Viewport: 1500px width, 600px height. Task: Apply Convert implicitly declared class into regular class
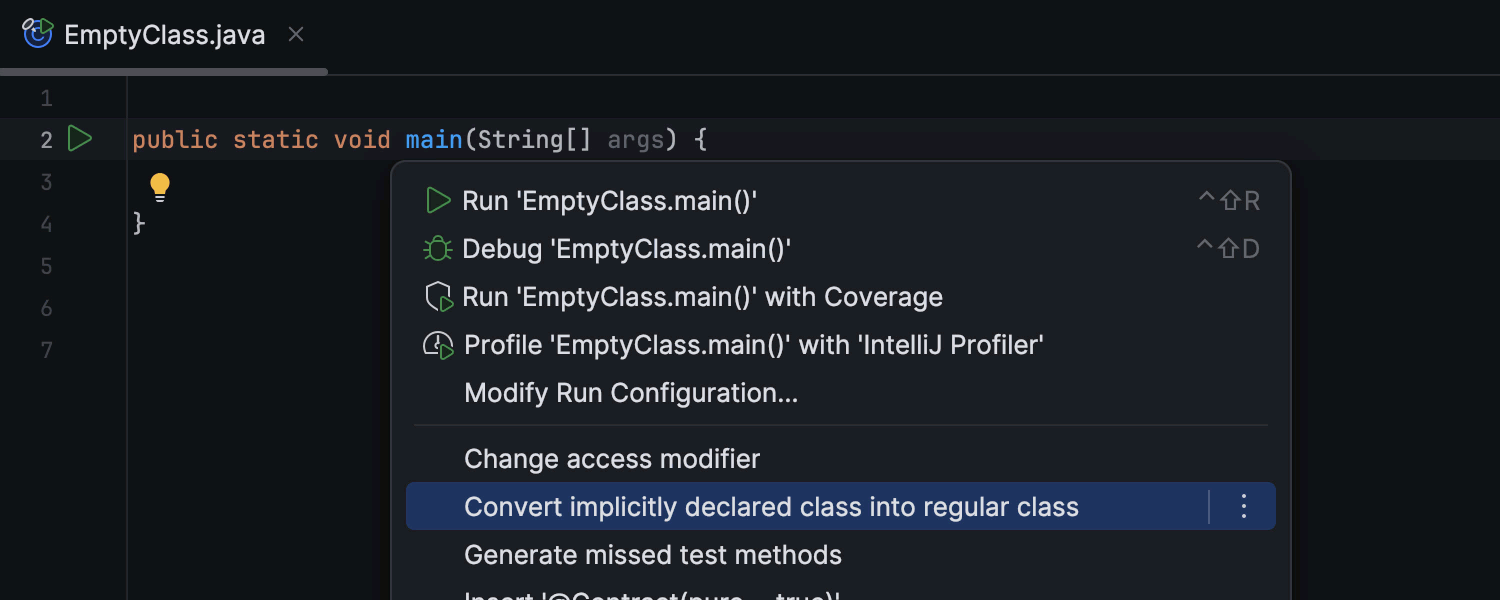(771, 507)
